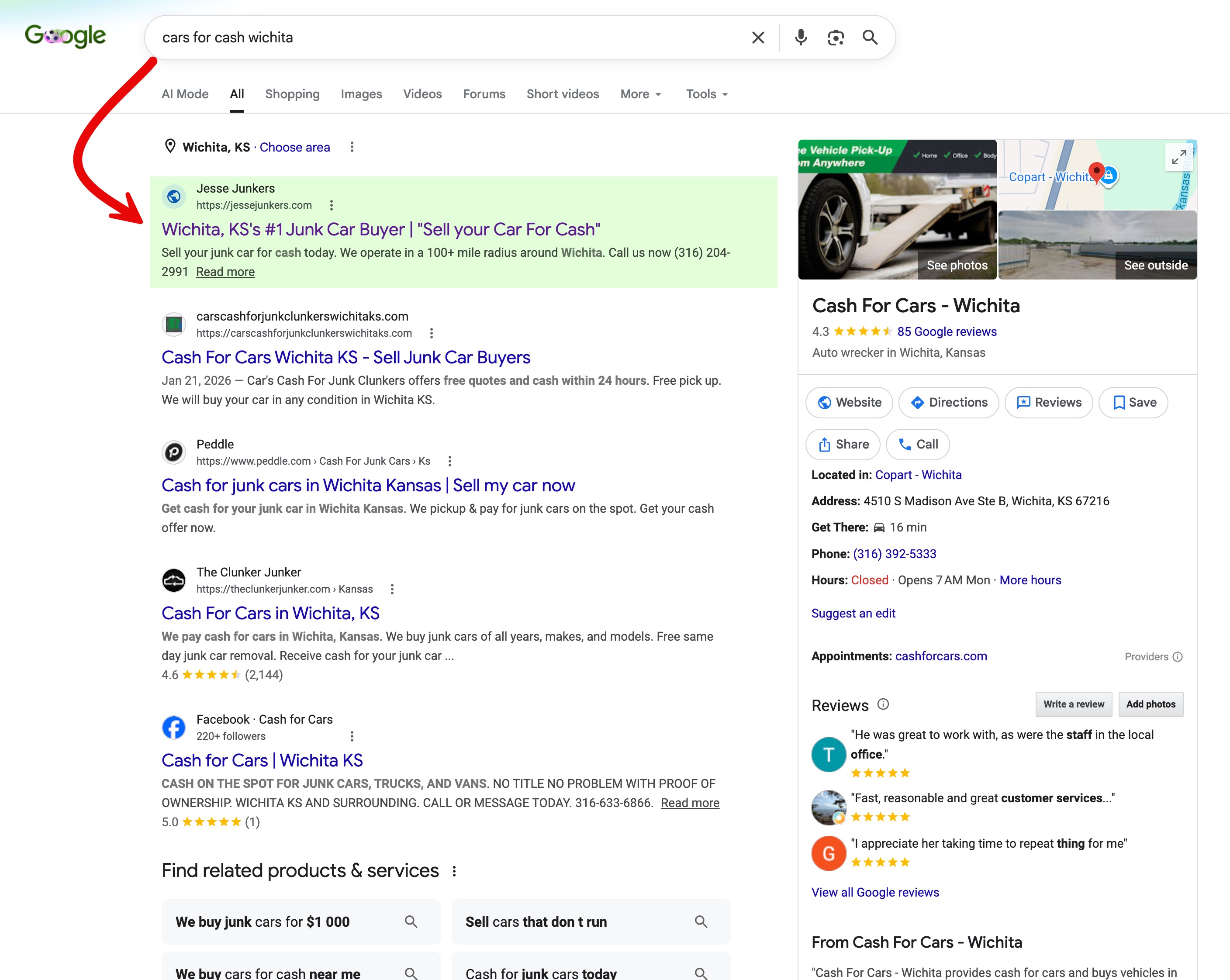Open Google Lens image search icon
Screen dimensions: 1230x980
coord(835,38)
